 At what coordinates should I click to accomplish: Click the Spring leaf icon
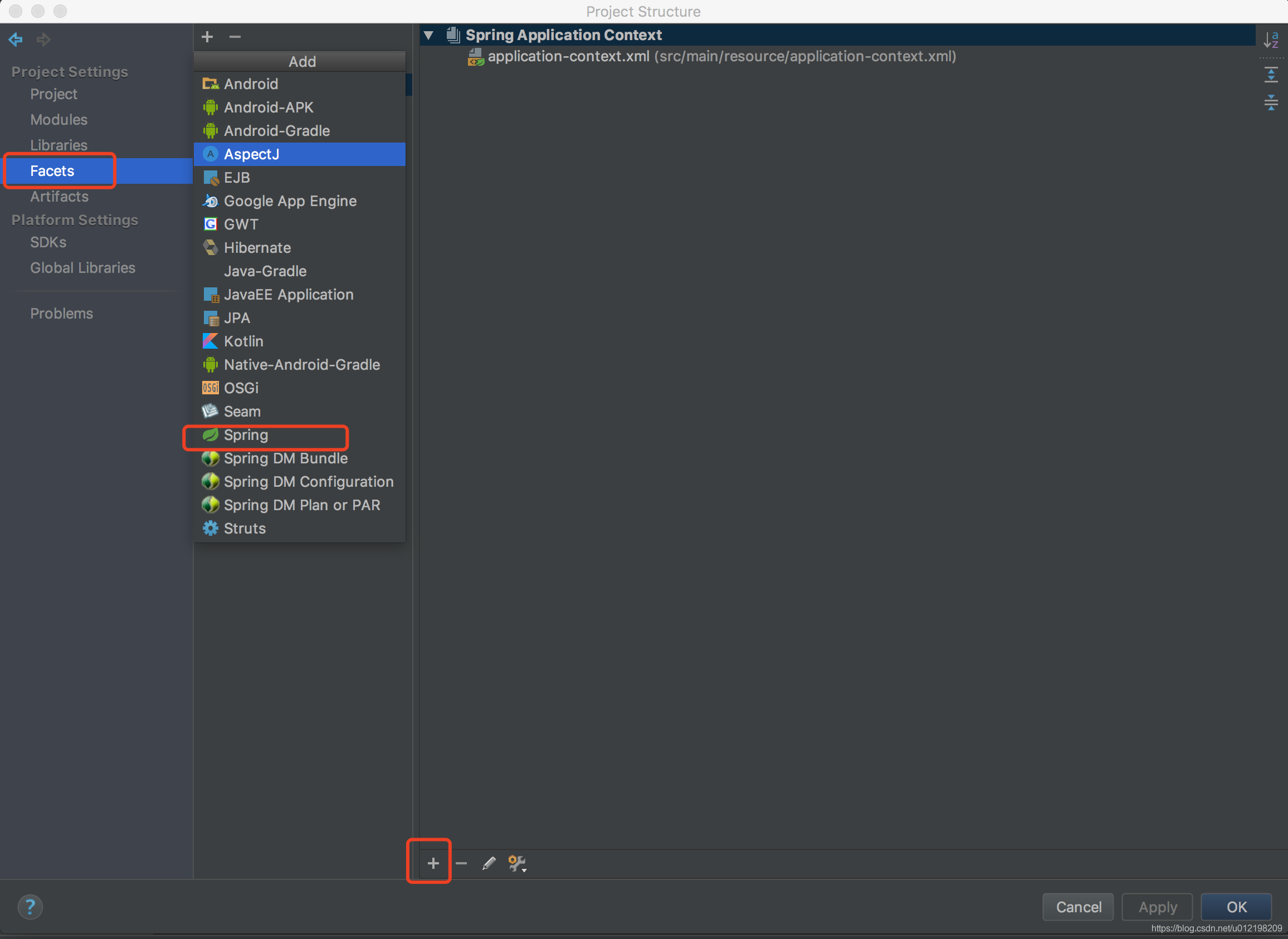pos(211,435)
